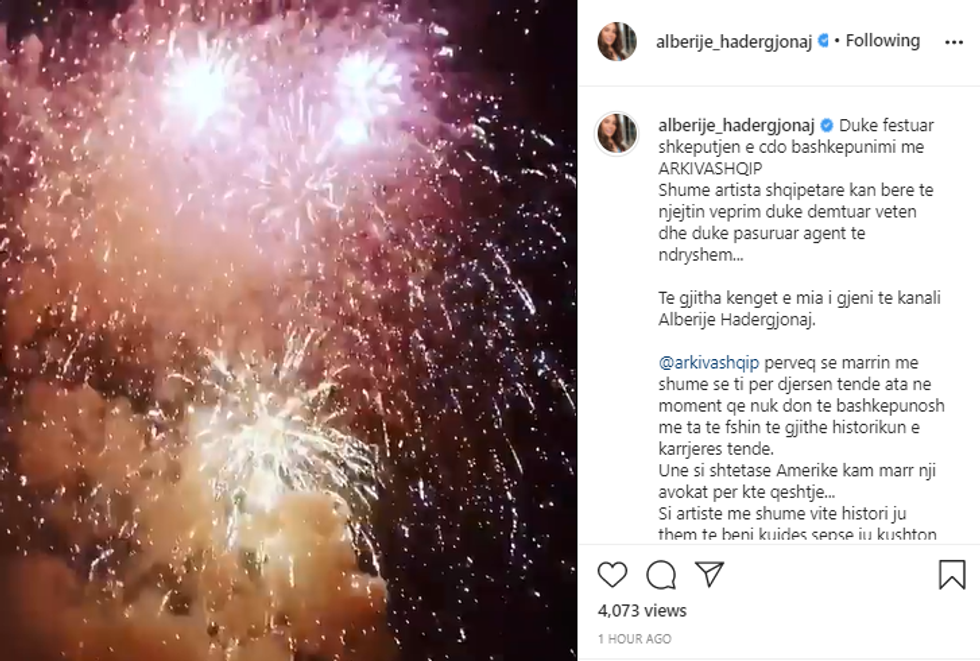Click the caption profile picture avatar
Viewport: 980px width, 661px height.
click(618, 133)
